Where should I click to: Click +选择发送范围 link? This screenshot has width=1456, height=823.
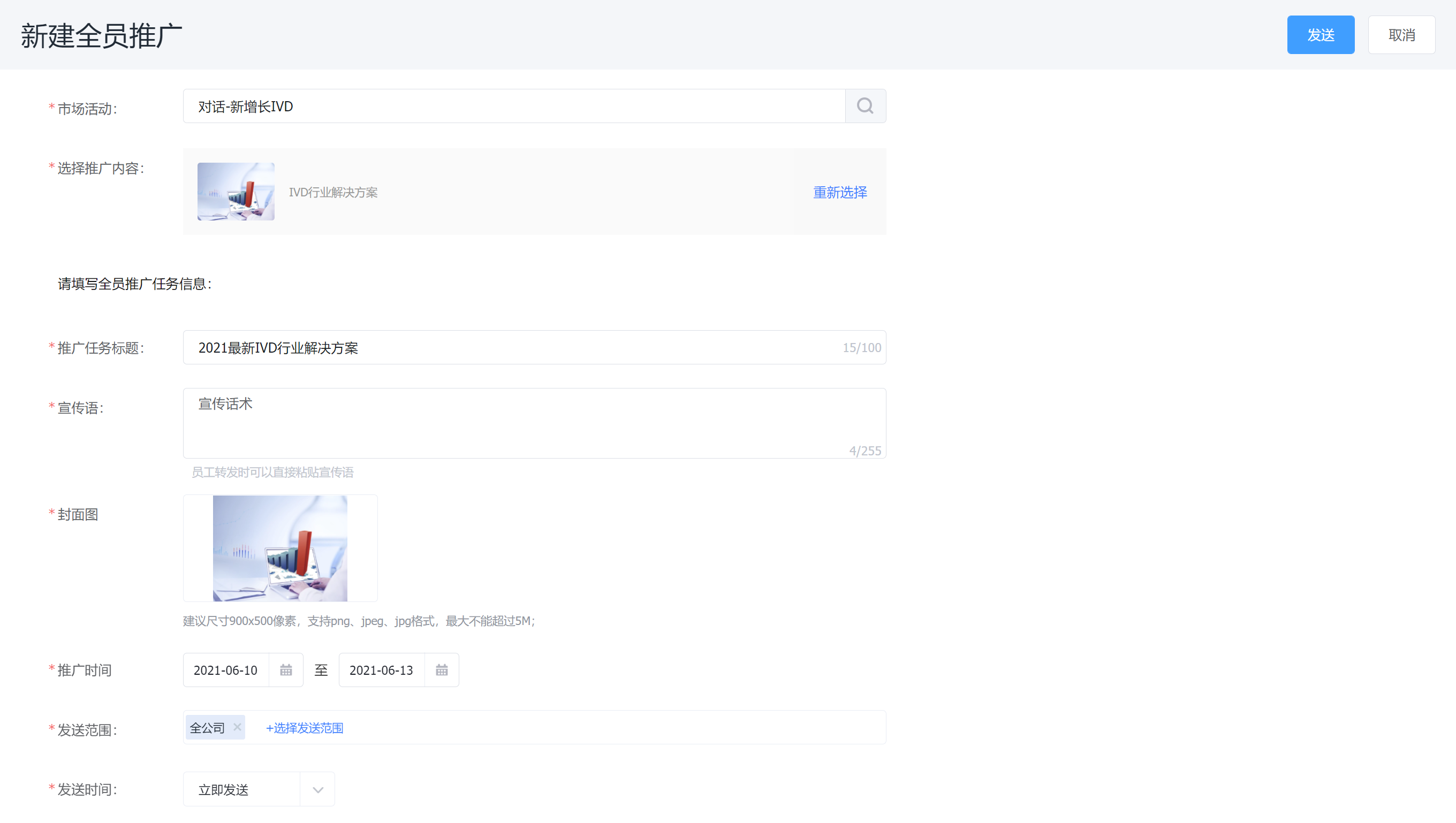tap(305, 728)
